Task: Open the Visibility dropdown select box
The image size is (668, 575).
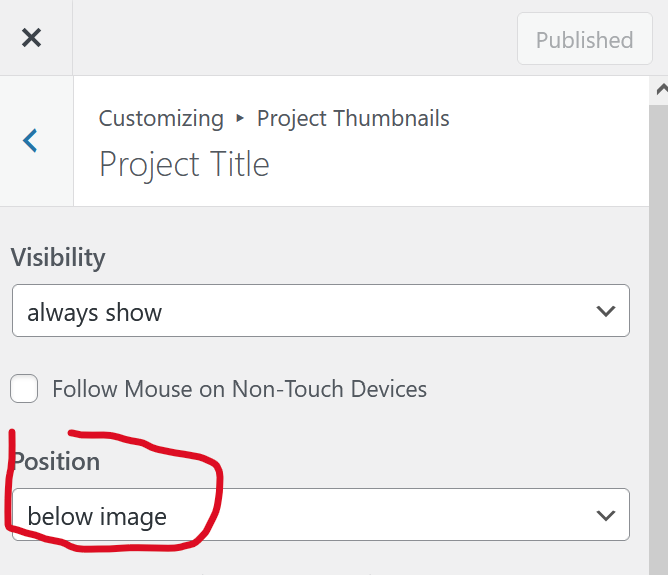Action: click(320, 312)
